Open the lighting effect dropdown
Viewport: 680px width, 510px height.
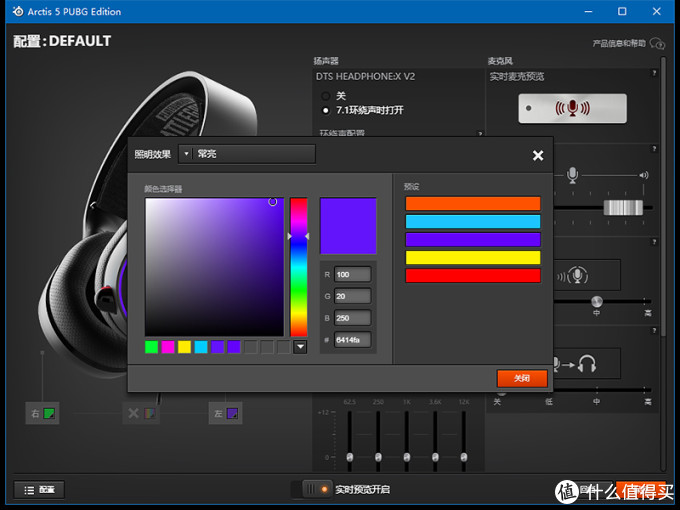(x=247, y=154)
